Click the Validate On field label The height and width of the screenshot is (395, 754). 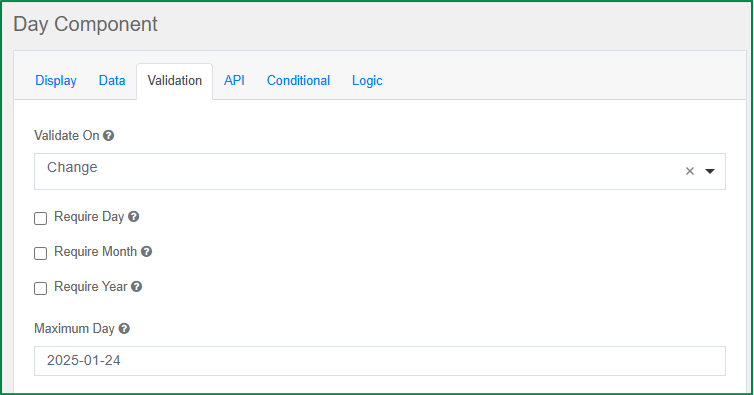[67, 136]
